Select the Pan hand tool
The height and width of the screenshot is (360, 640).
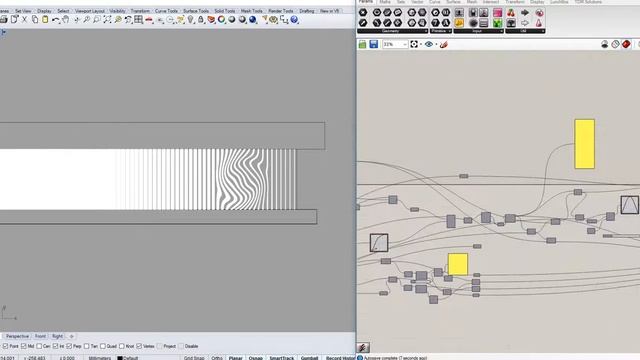click(66, 19)
